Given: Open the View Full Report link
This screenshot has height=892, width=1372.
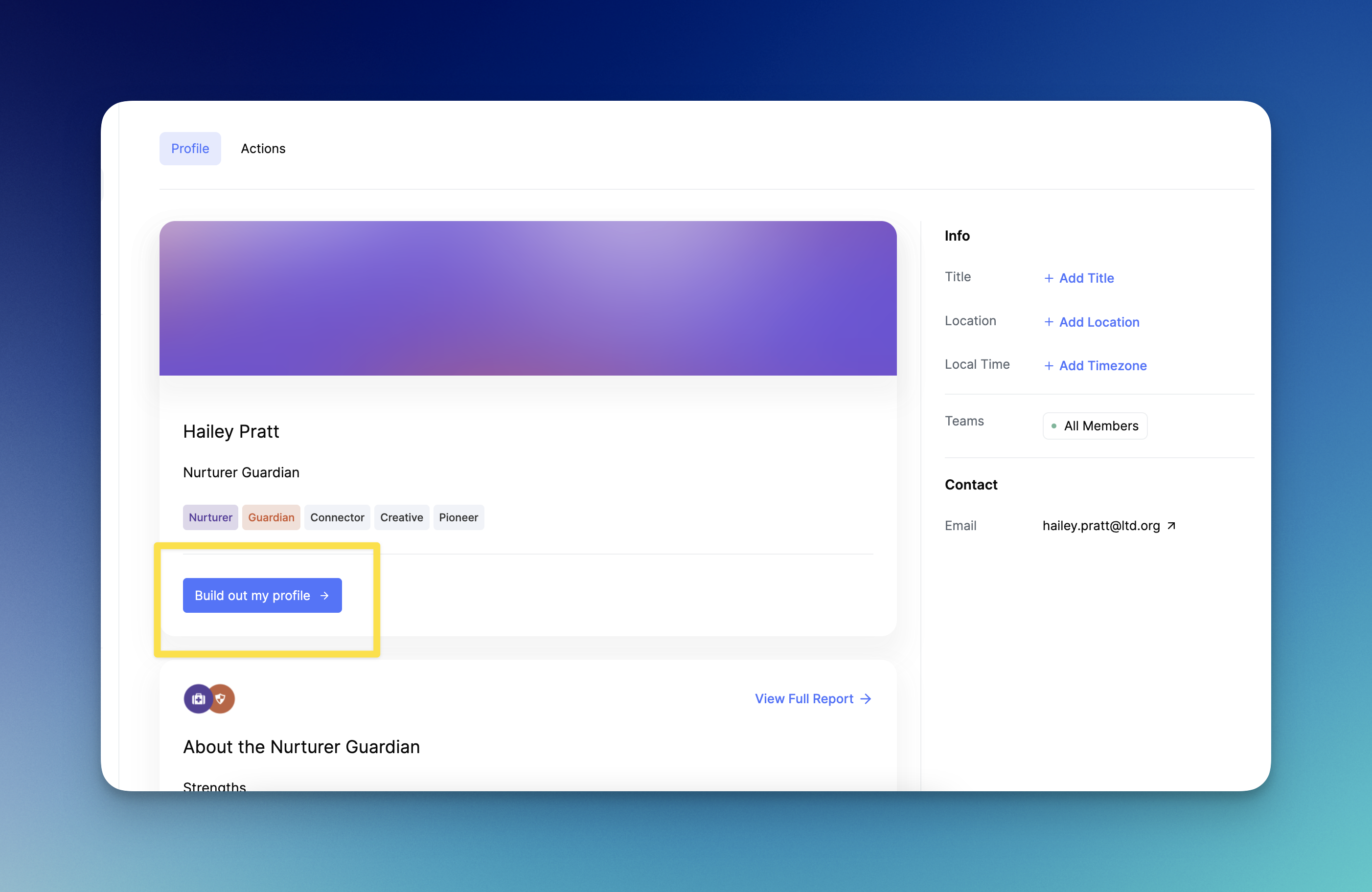Looking at the screenshot, I should coord(813,699).
